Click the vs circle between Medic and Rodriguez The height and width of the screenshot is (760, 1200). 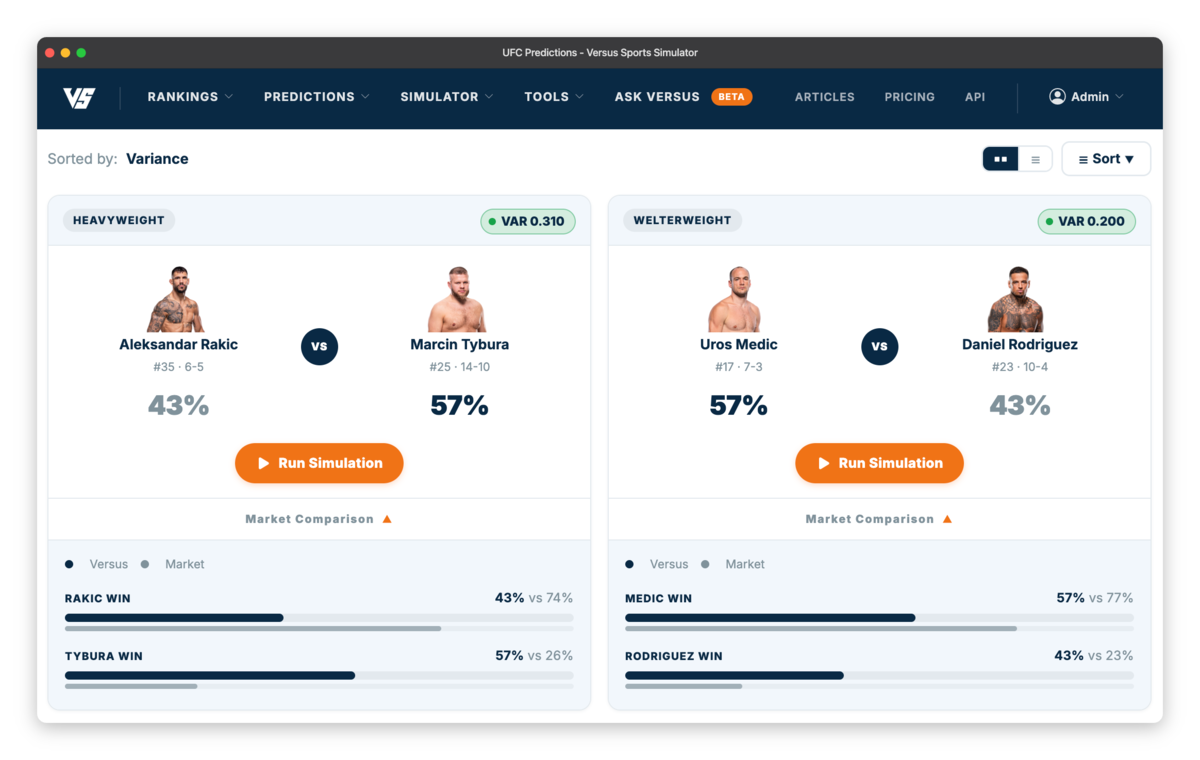[x=879, y=346]
